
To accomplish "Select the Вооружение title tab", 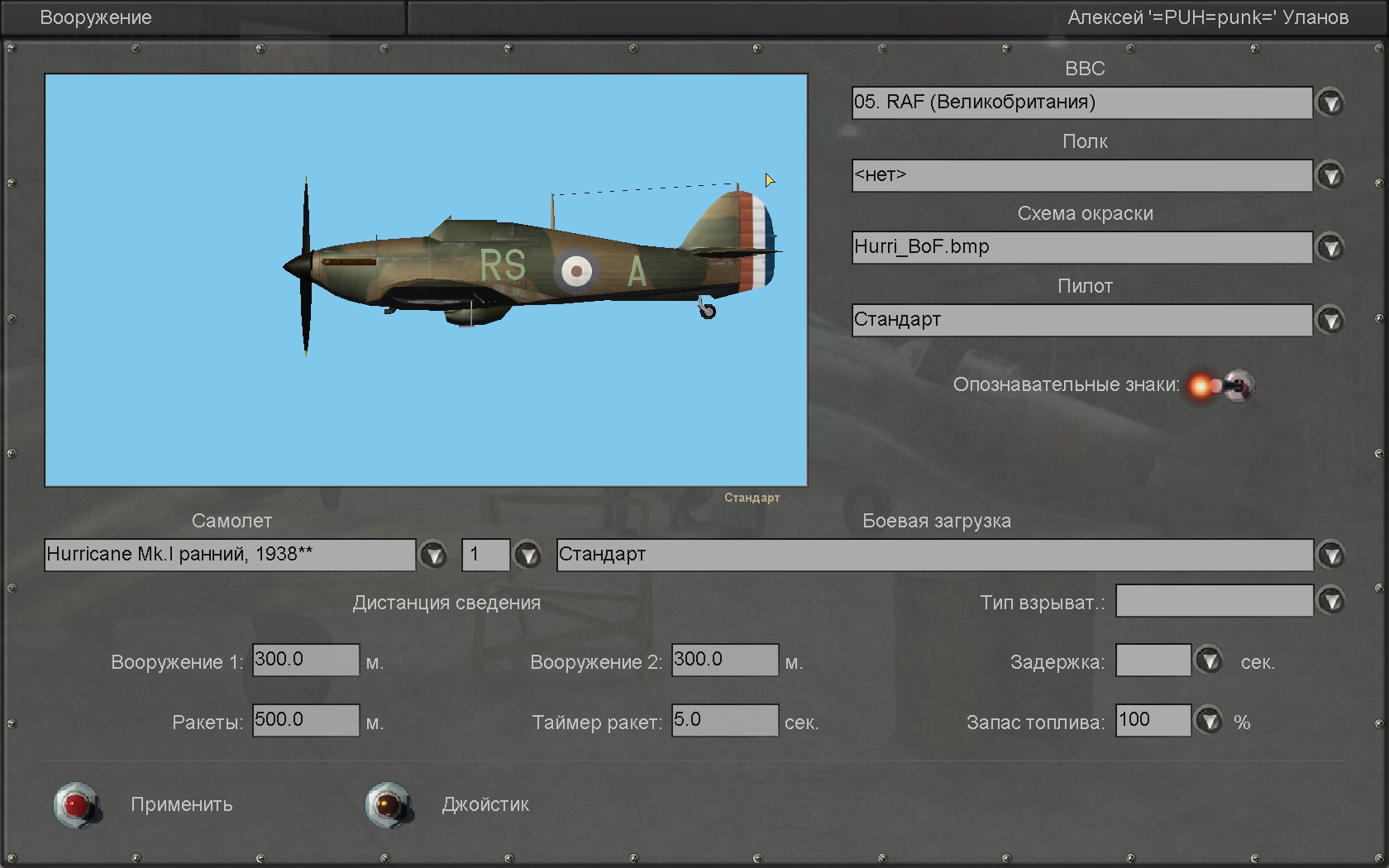I will tap(96, 17).
